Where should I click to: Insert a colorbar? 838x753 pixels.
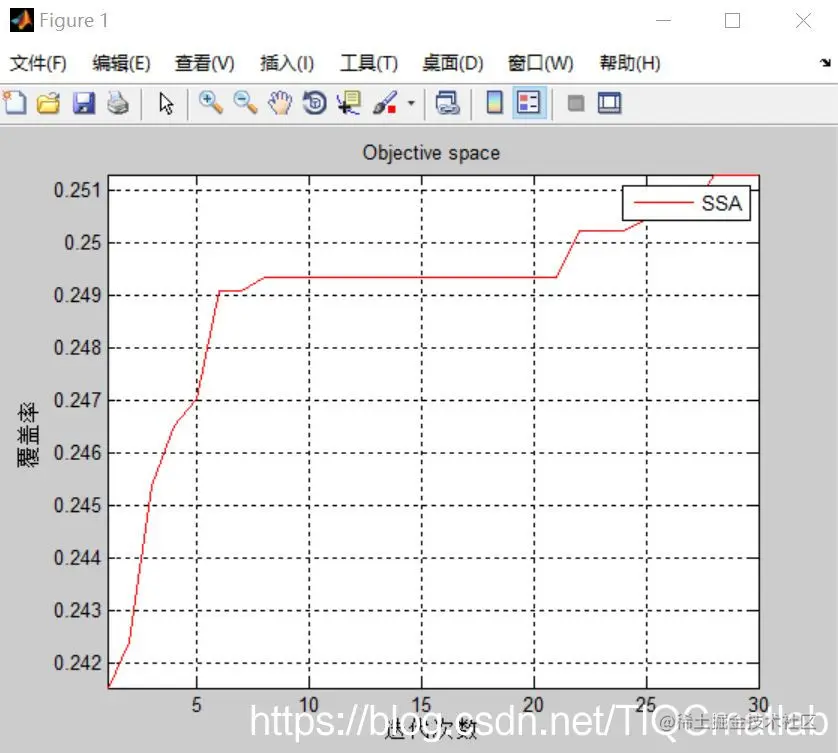(493, 102)
